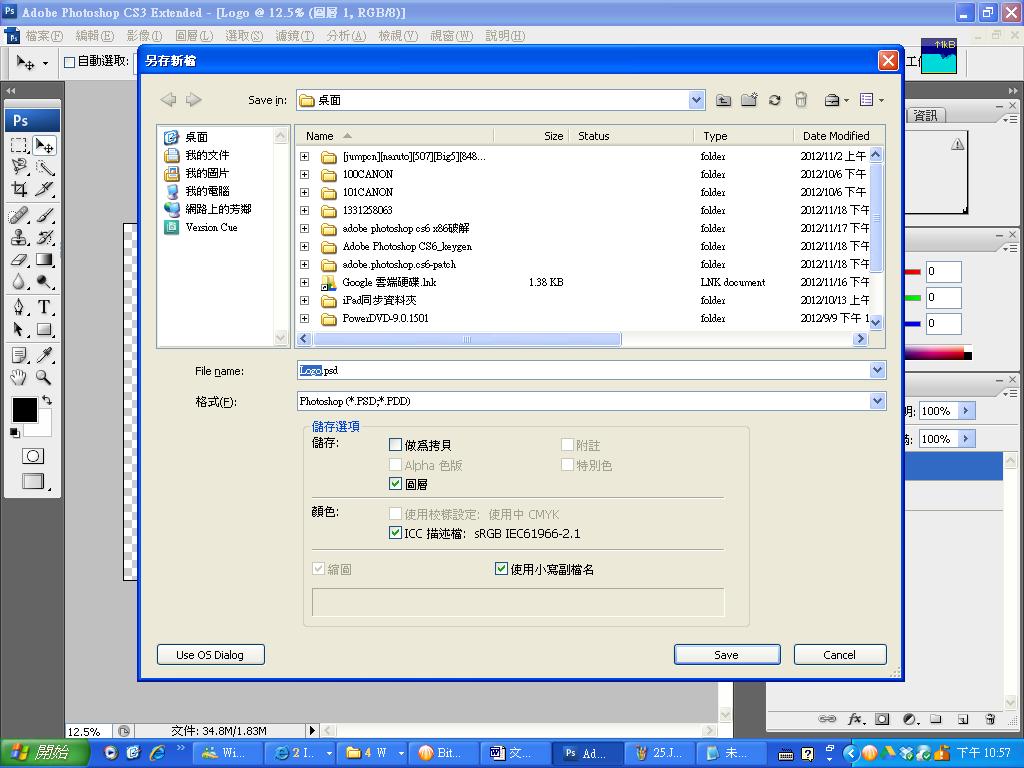Expand the 100CANON folder
The image size is (1024, 768).
tap(304, 174)
